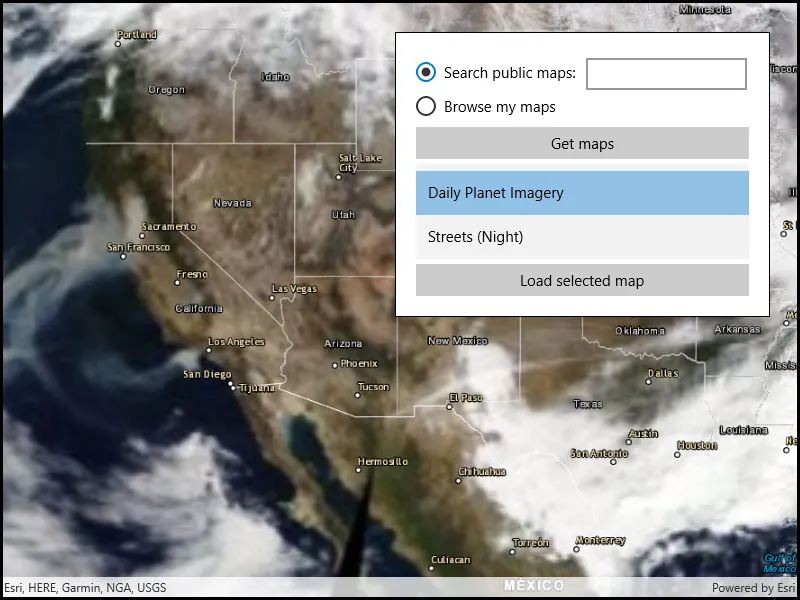
Task: Click the California state label
Action: pos(199,309)
